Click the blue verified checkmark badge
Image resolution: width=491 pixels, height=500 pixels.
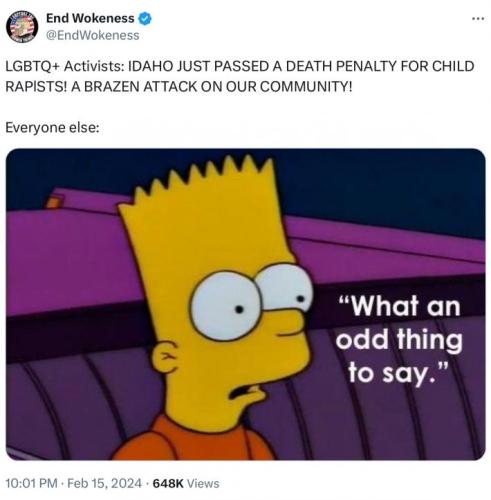pyautogui.click(x=145, y=19)
